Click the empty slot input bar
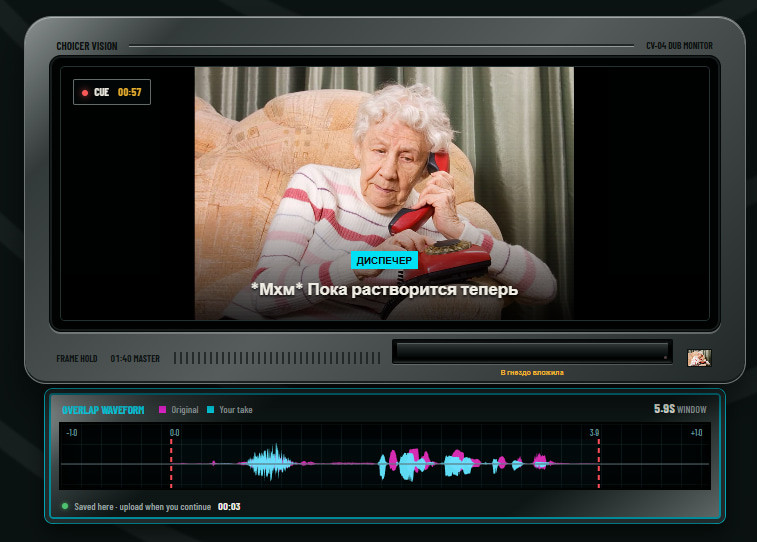Image resolution: width=757 pixels, height=542 pixels. coord(532,351)
